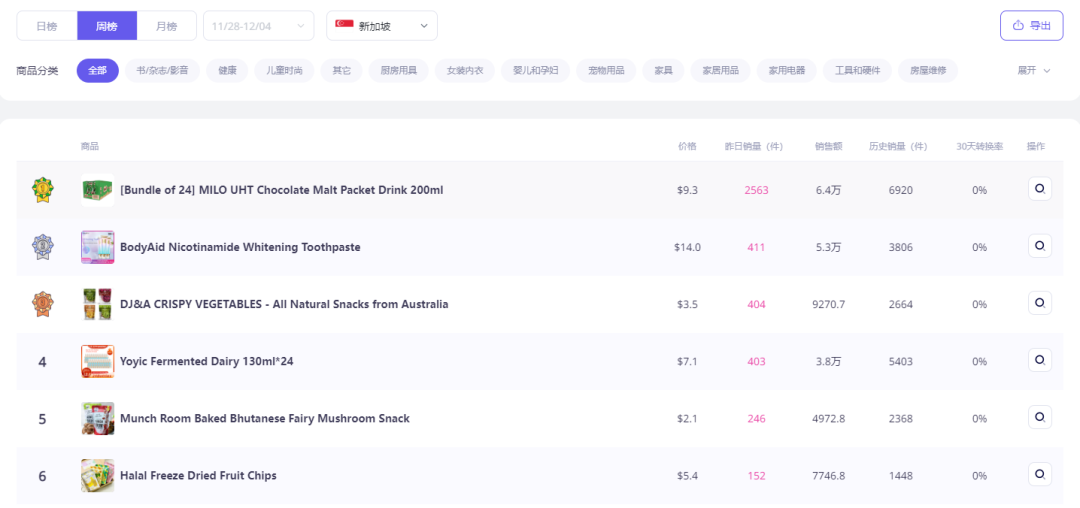
Task: Filter by 书/杂志/影音 category
Action: pyautogui.click(x=163, y=71)
